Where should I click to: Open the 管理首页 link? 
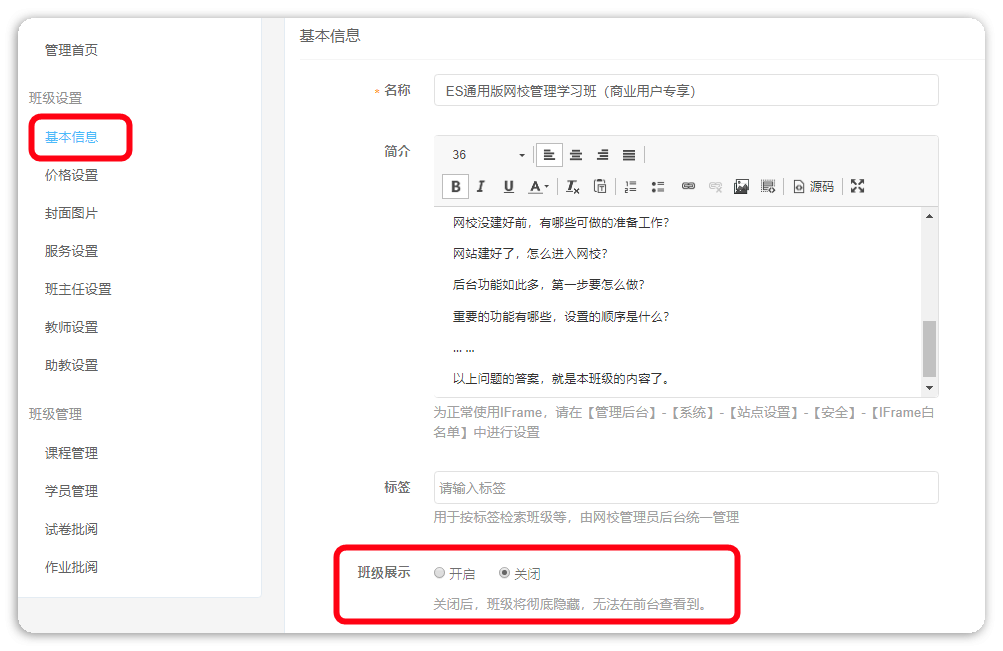[x=71, y=50]
